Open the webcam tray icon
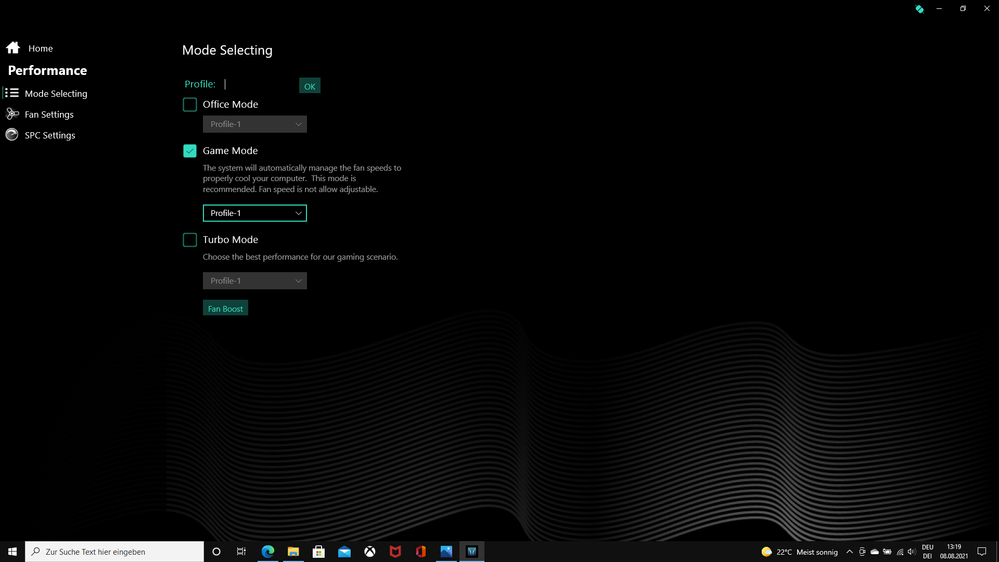 (x=862, y=552)
